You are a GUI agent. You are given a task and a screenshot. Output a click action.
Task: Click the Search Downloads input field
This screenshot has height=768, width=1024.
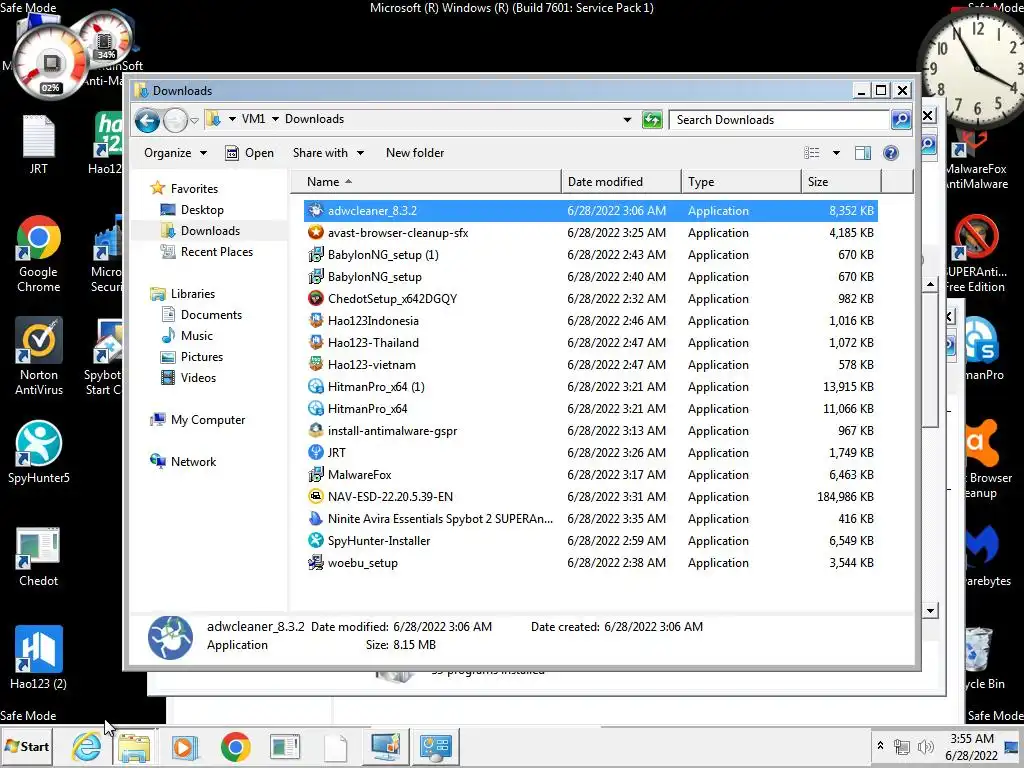pyautogui.click(x=780, y=120)
